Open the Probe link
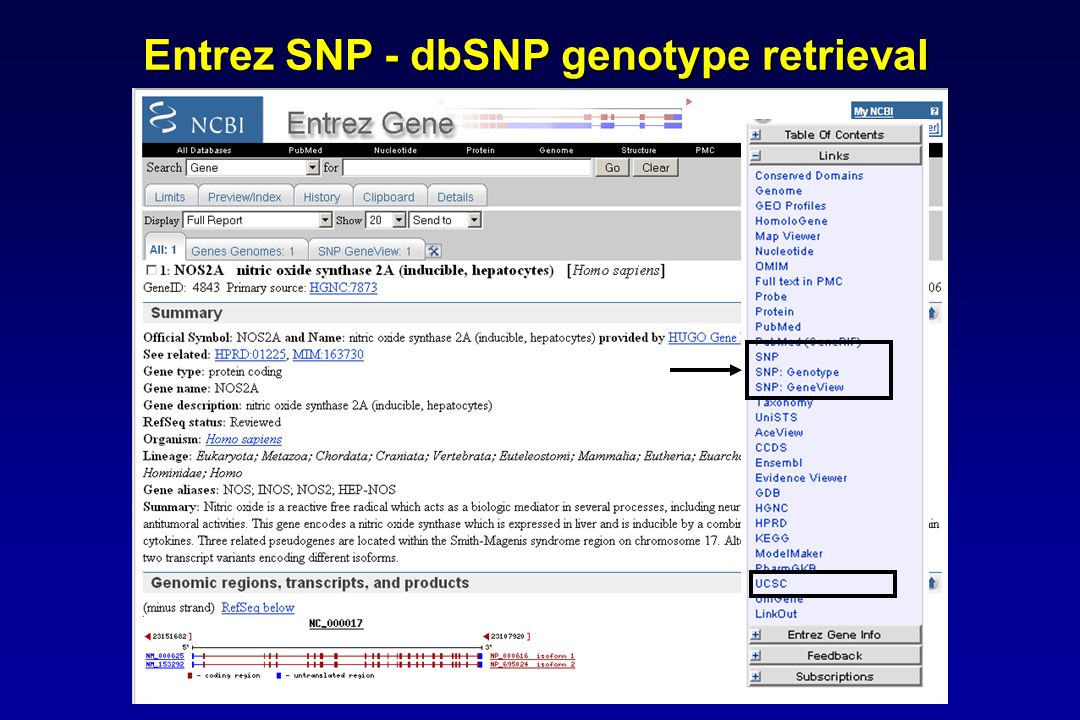The width and height of the screenshot is (1080, 720). tap(771, 297)
